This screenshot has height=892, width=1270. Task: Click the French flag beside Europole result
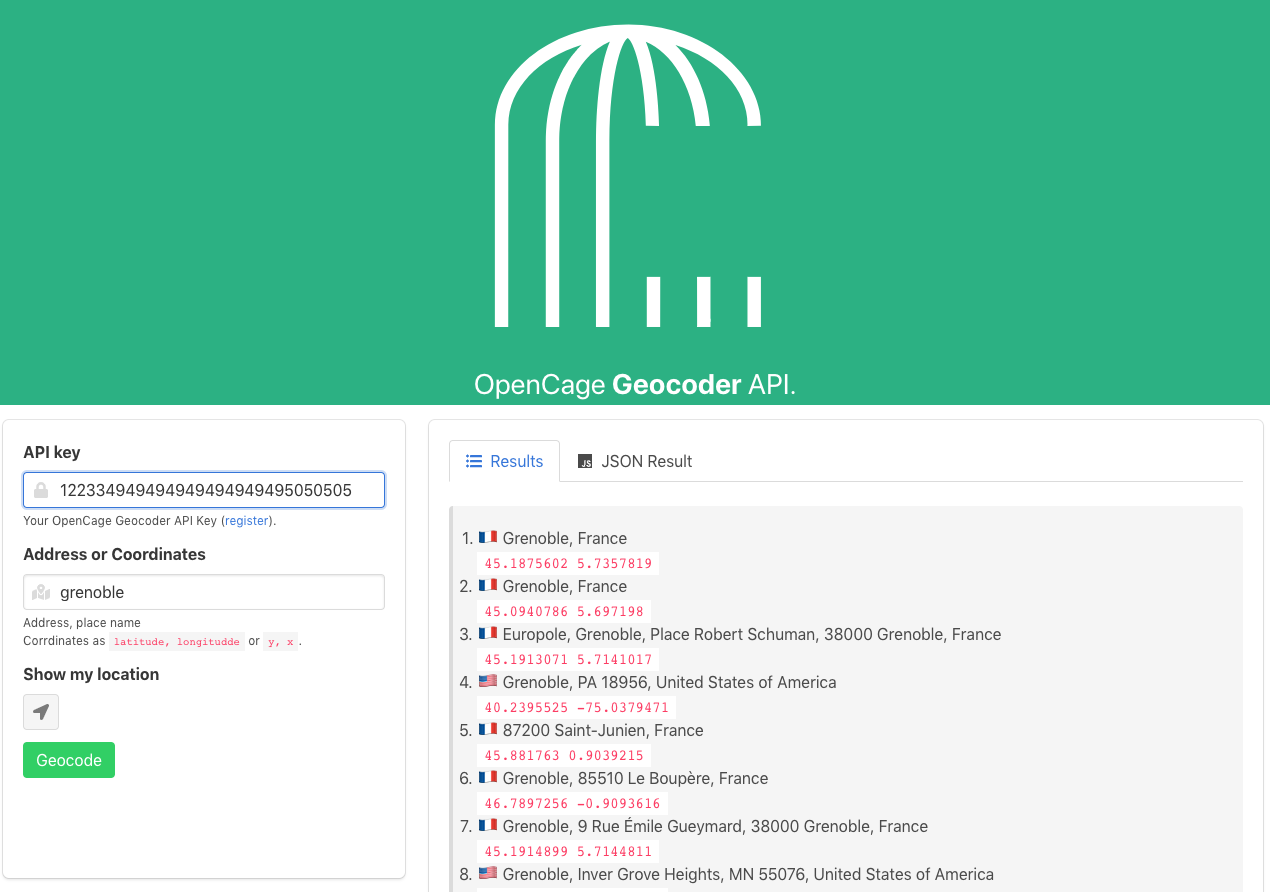point(488,634)
